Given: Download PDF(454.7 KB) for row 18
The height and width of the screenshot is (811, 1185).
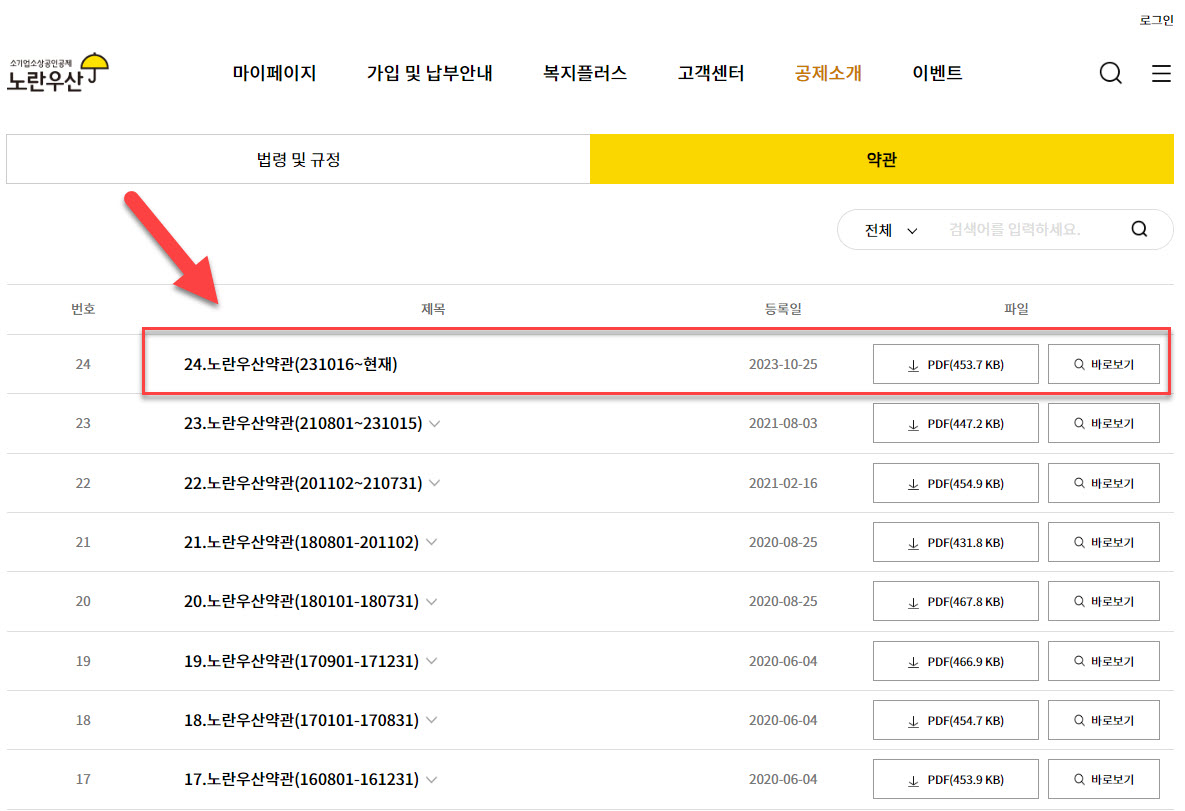Looking at the screenshot, I should (x=955, y=720).
